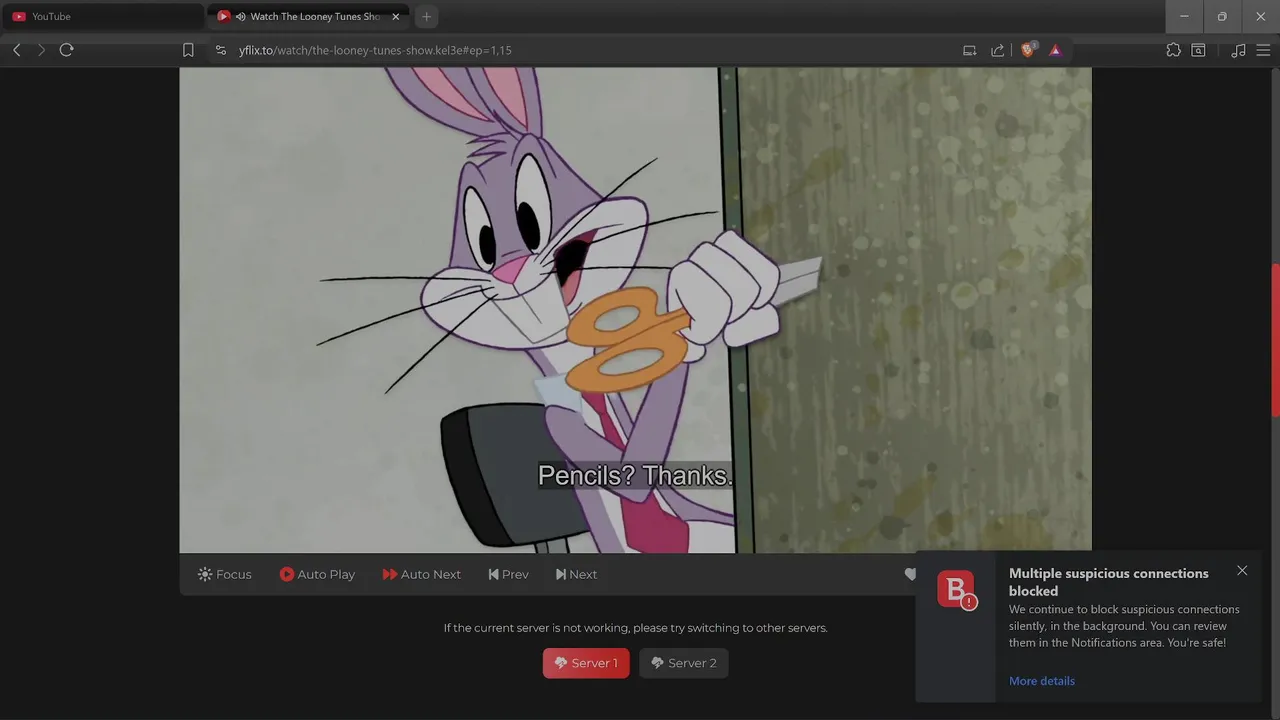Screen dimensions: 1280x720
Task: Click the 'If the current server is not working' message
Action: [x=636, y=628]
